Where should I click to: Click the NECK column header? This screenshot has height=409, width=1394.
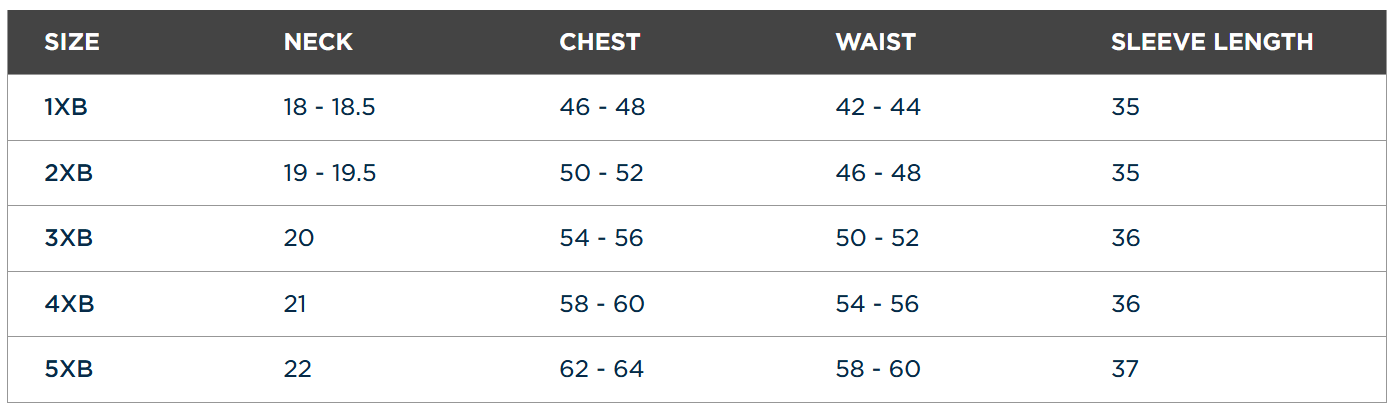318,42
